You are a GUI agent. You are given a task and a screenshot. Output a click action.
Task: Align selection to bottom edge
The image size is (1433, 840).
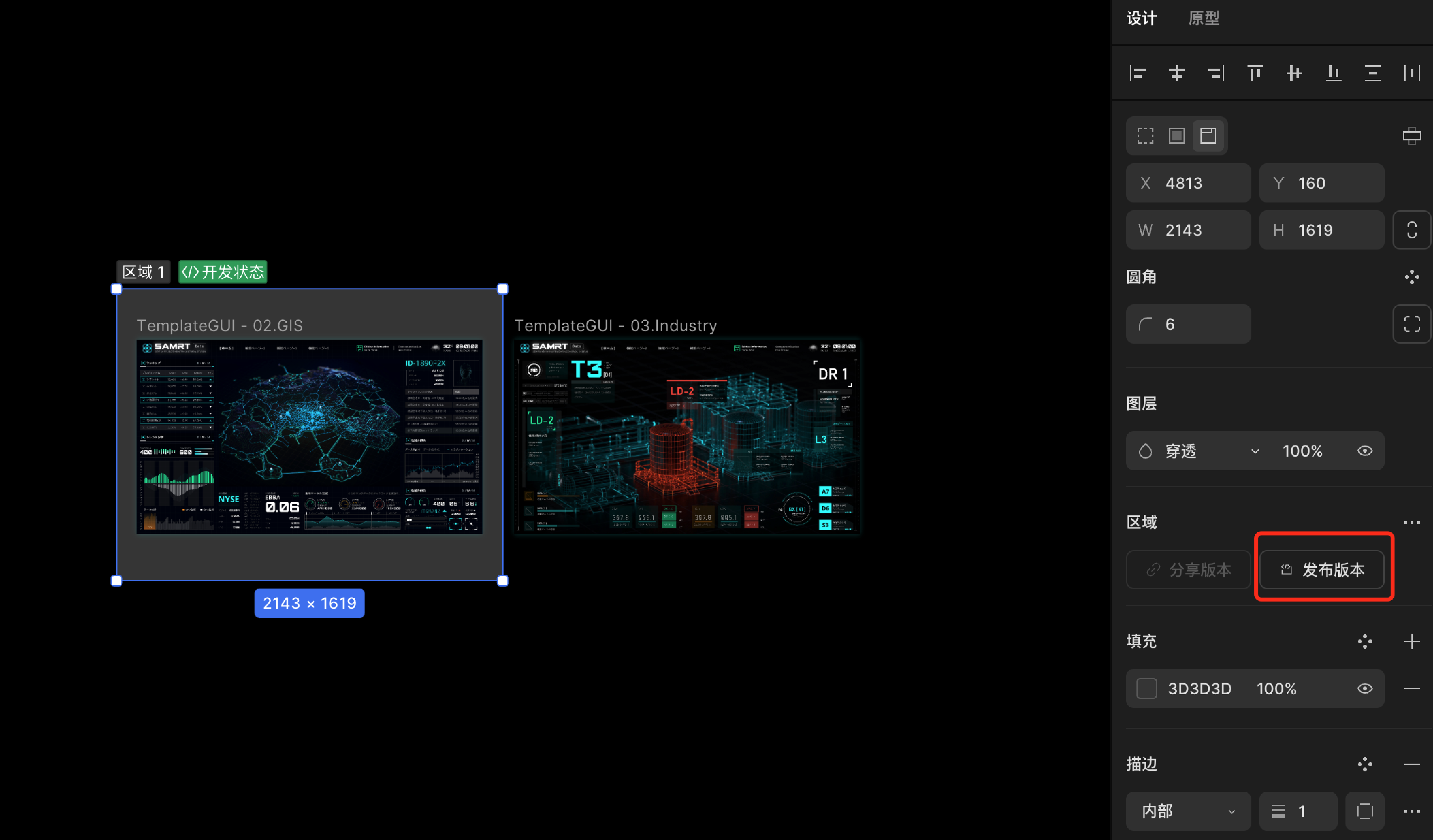coord(1334,73)
